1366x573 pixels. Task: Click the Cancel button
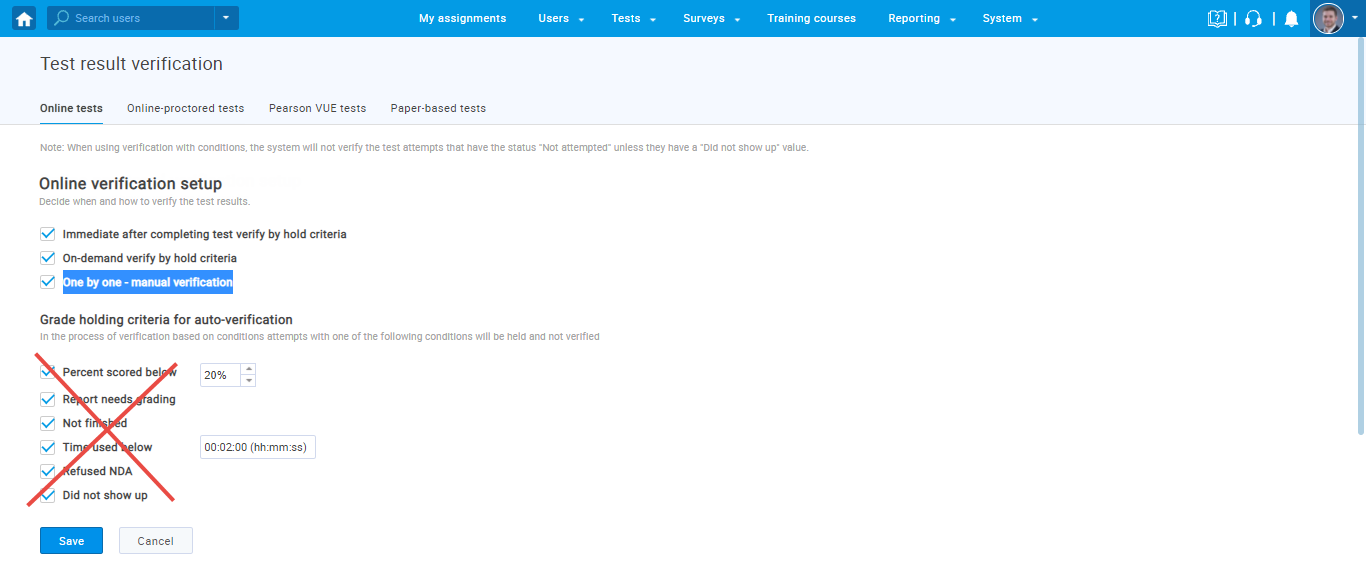[x=155, y=541]
